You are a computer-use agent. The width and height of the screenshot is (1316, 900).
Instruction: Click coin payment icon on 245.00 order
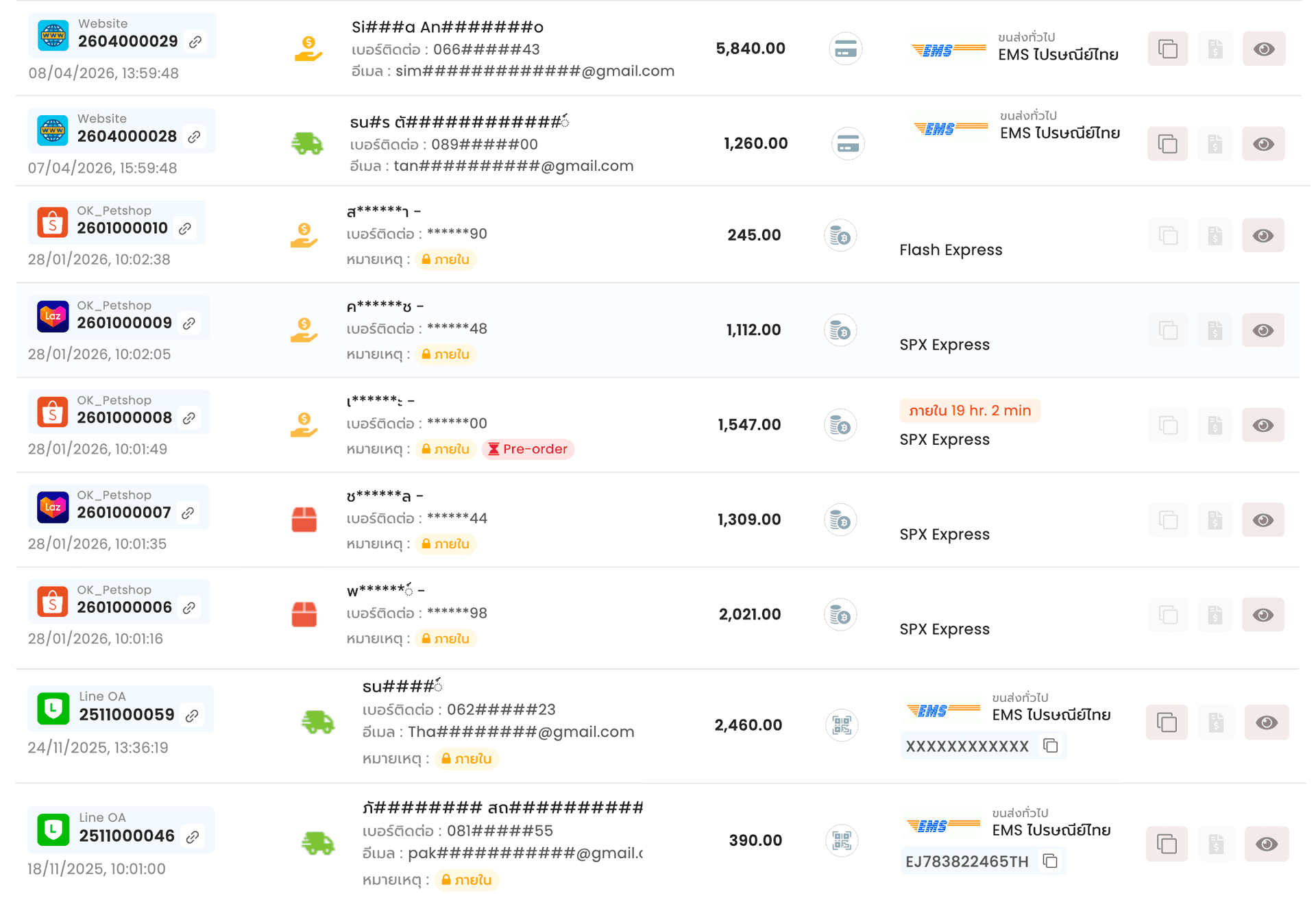point(840,236)
